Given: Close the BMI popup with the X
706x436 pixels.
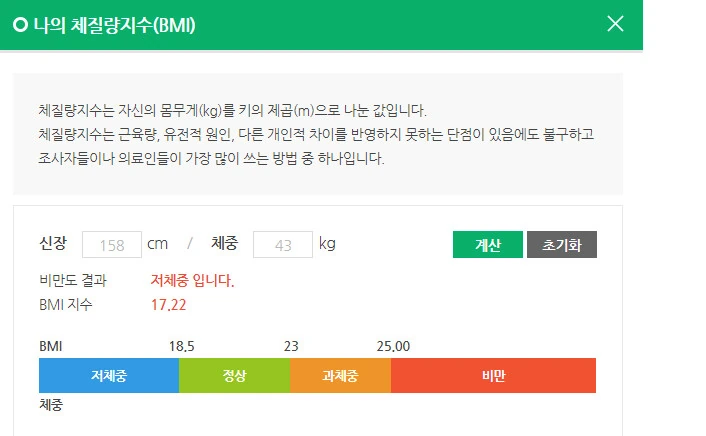Looking at the screenshot, I should coord(615,23).
